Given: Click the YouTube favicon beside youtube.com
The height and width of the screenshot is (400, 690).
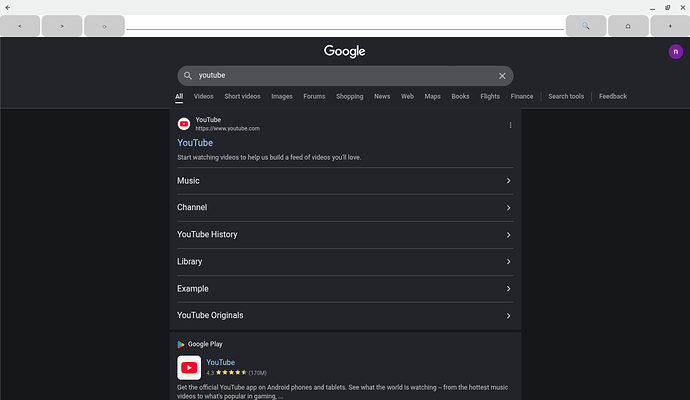Looking at the screenshot, I should [184, 124].
